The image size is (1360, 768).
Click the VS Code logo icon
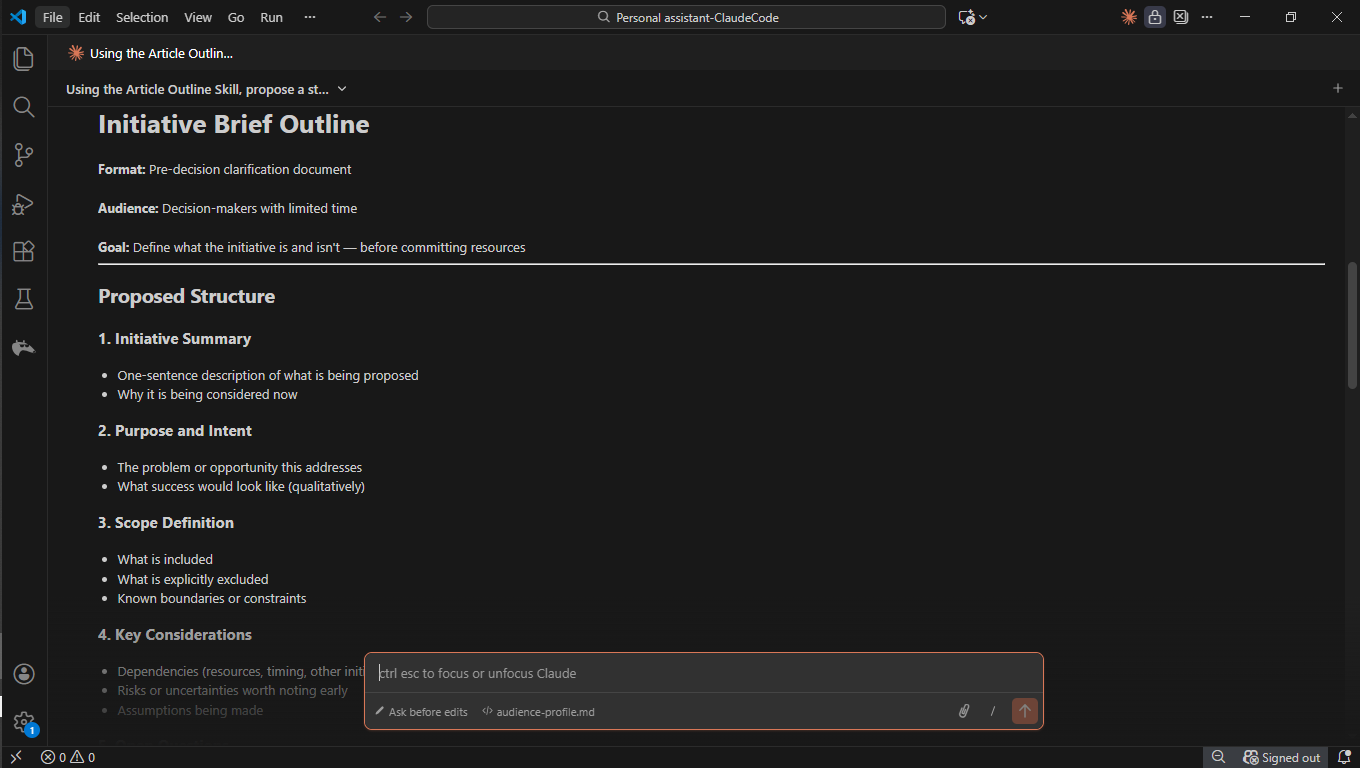(17, 17)
